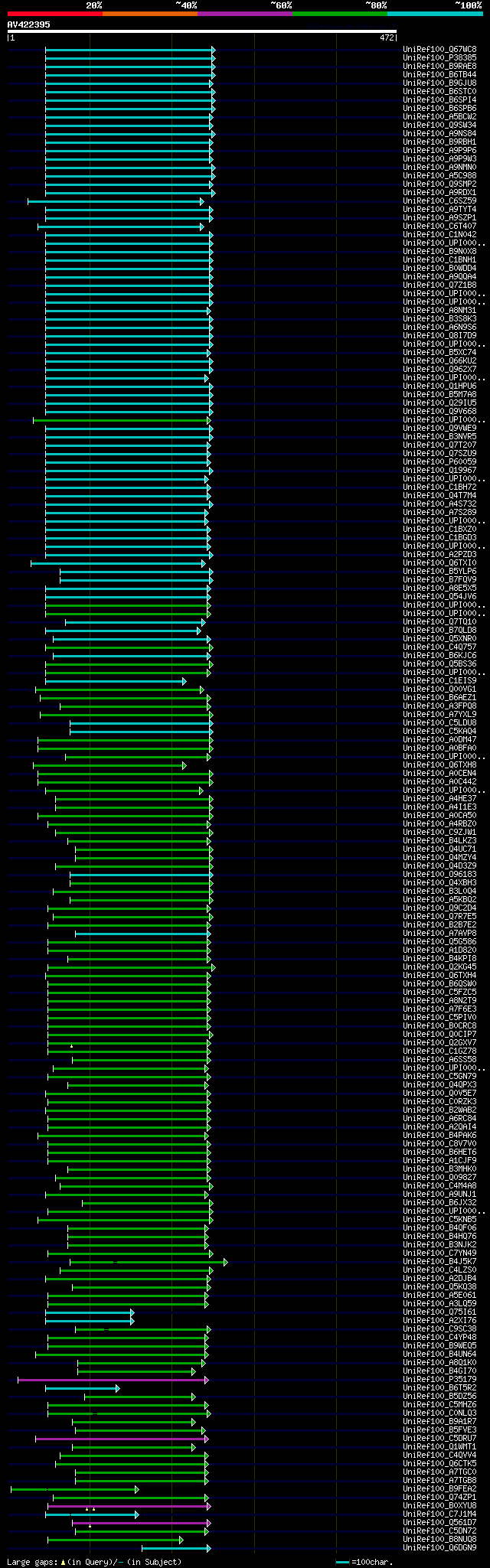Click the query end position 472

tap(387, 37)
